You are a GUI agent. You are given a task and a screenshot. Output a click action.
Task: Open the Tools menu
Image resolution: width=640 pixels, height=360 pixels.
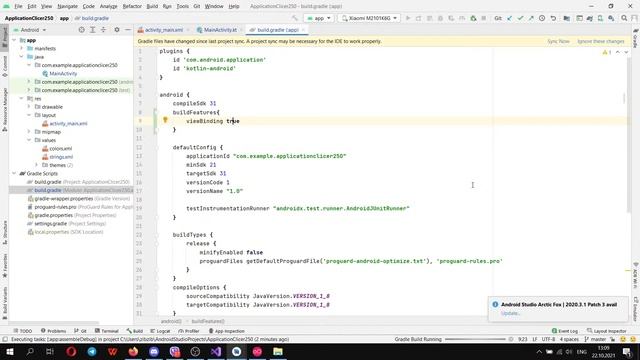click(x=182, y=6)
